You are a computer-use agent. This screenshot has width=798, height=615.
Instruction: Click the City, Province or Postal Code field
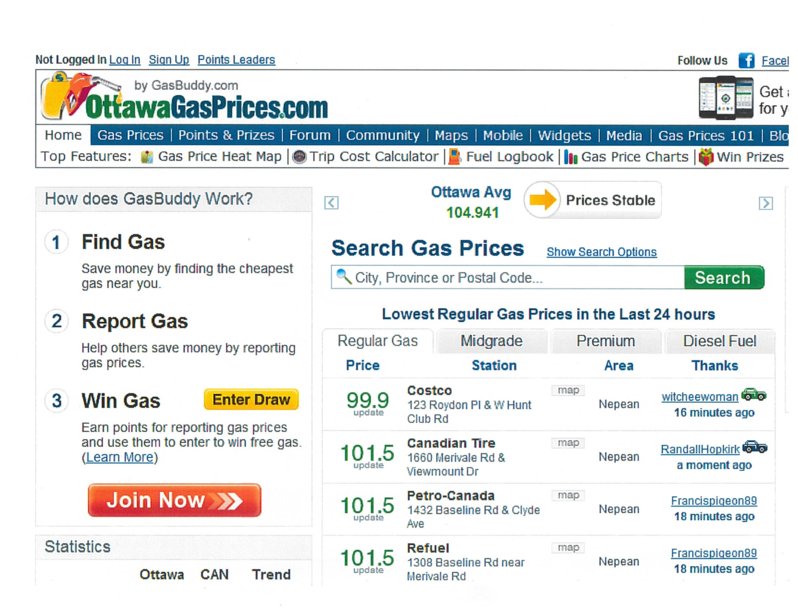(x=510, y=278)
